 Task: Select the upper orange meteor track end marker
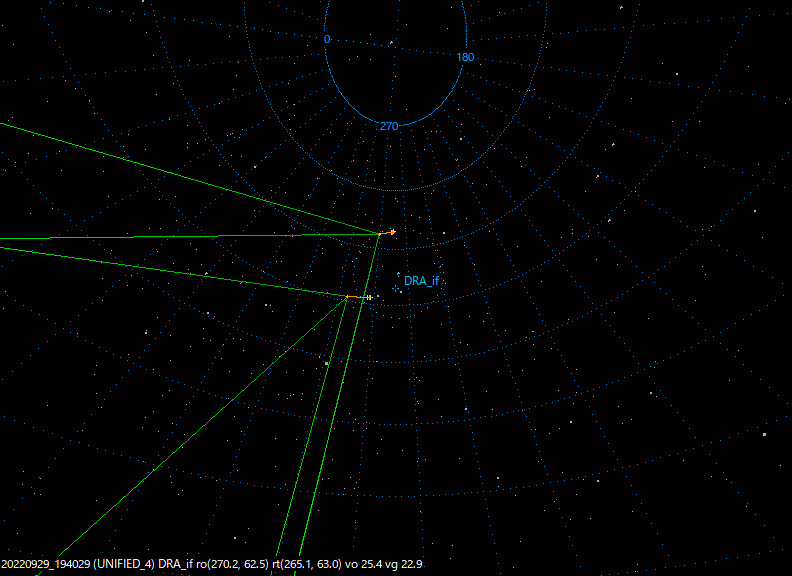(393, 232)
